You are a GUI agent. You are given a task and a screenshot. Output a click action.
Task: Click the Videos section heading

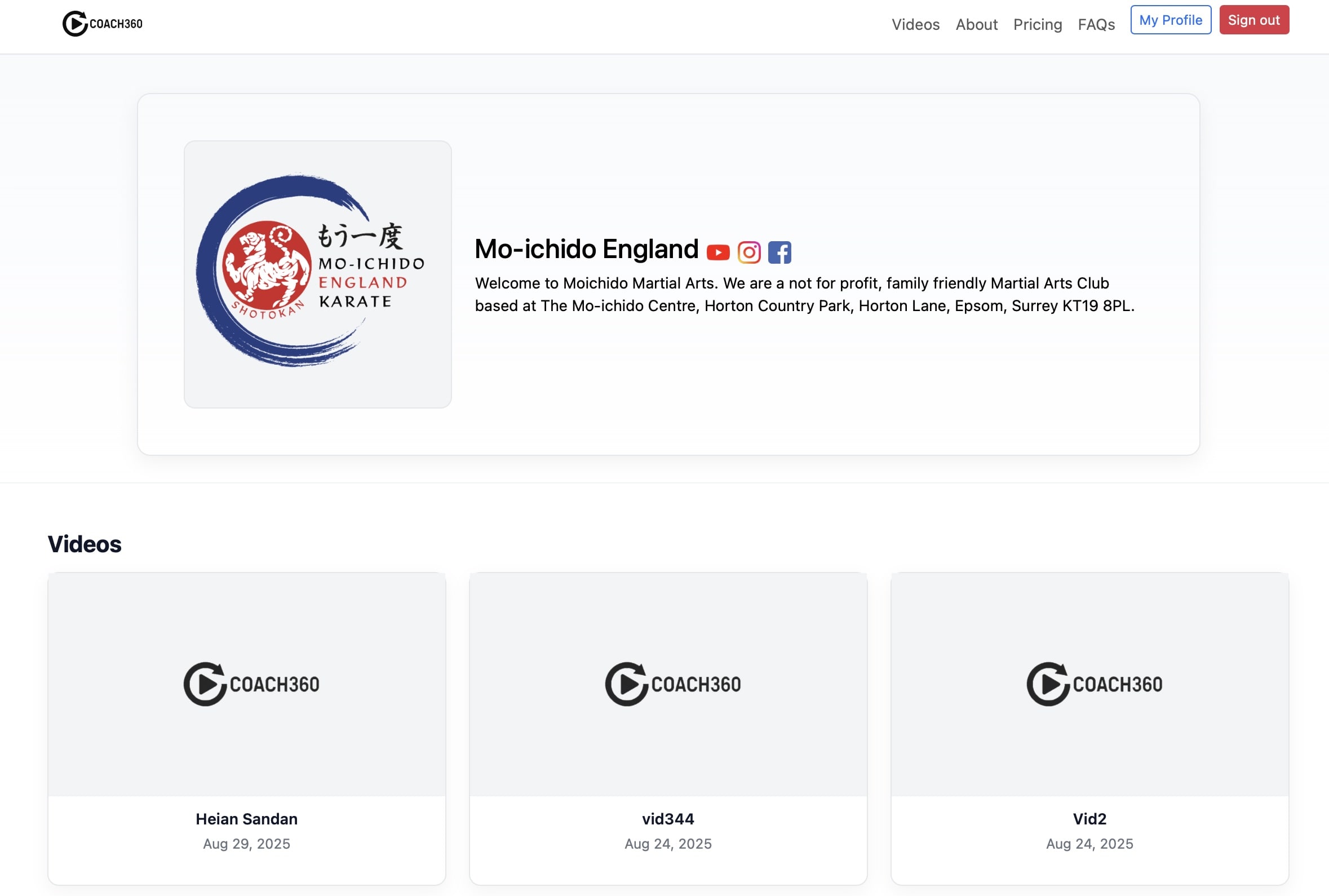[x=85, y=544]
